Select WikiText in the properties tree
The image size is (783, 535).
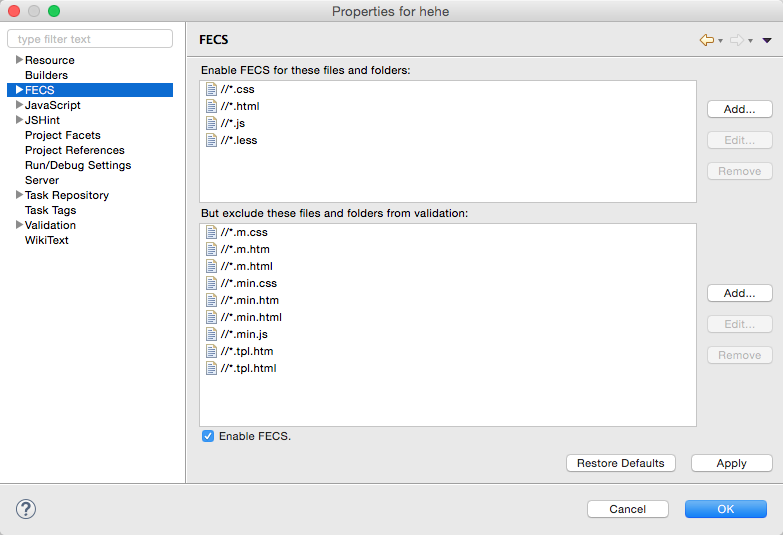47,240
